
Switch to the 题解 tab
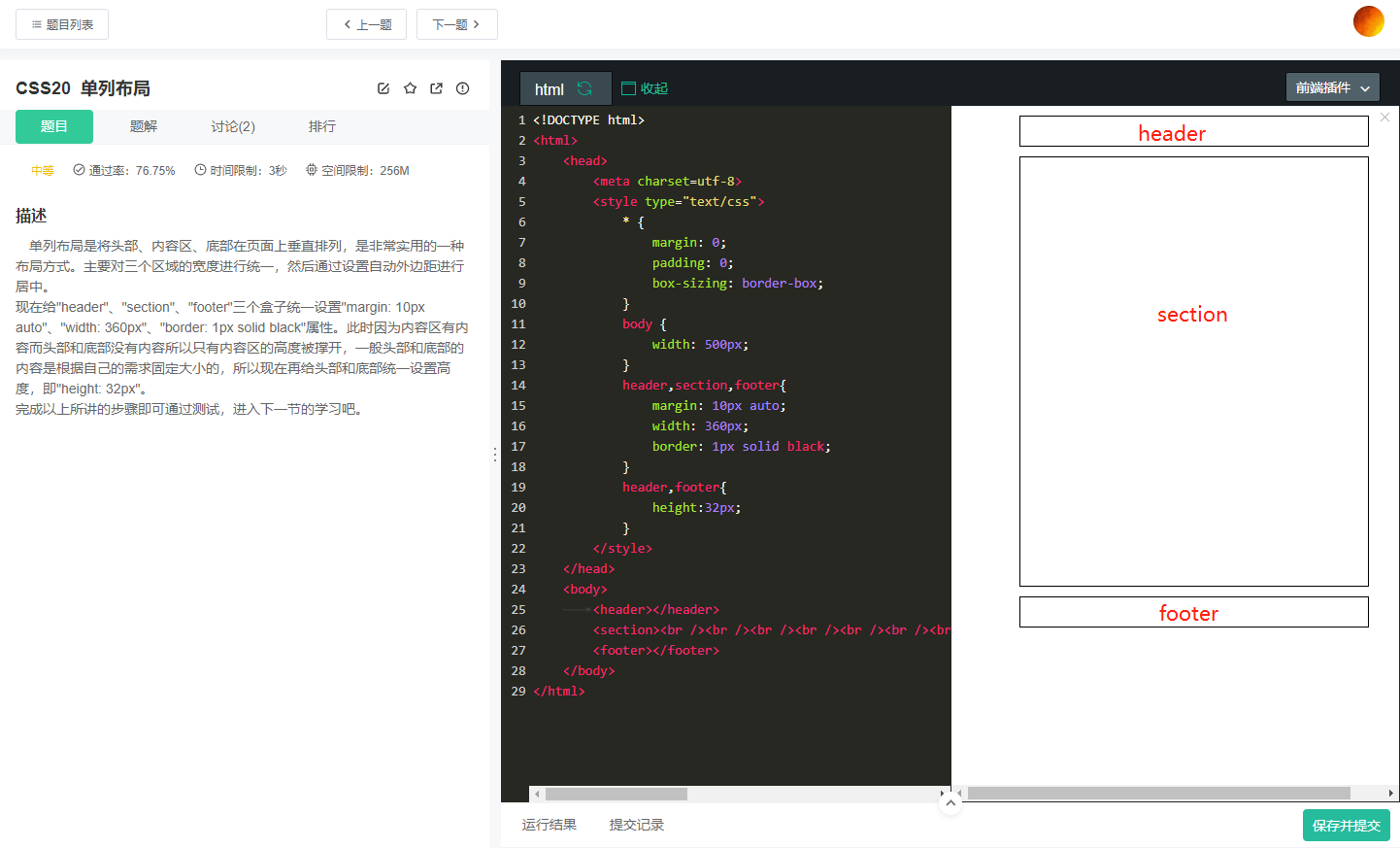tap(144, 126)
